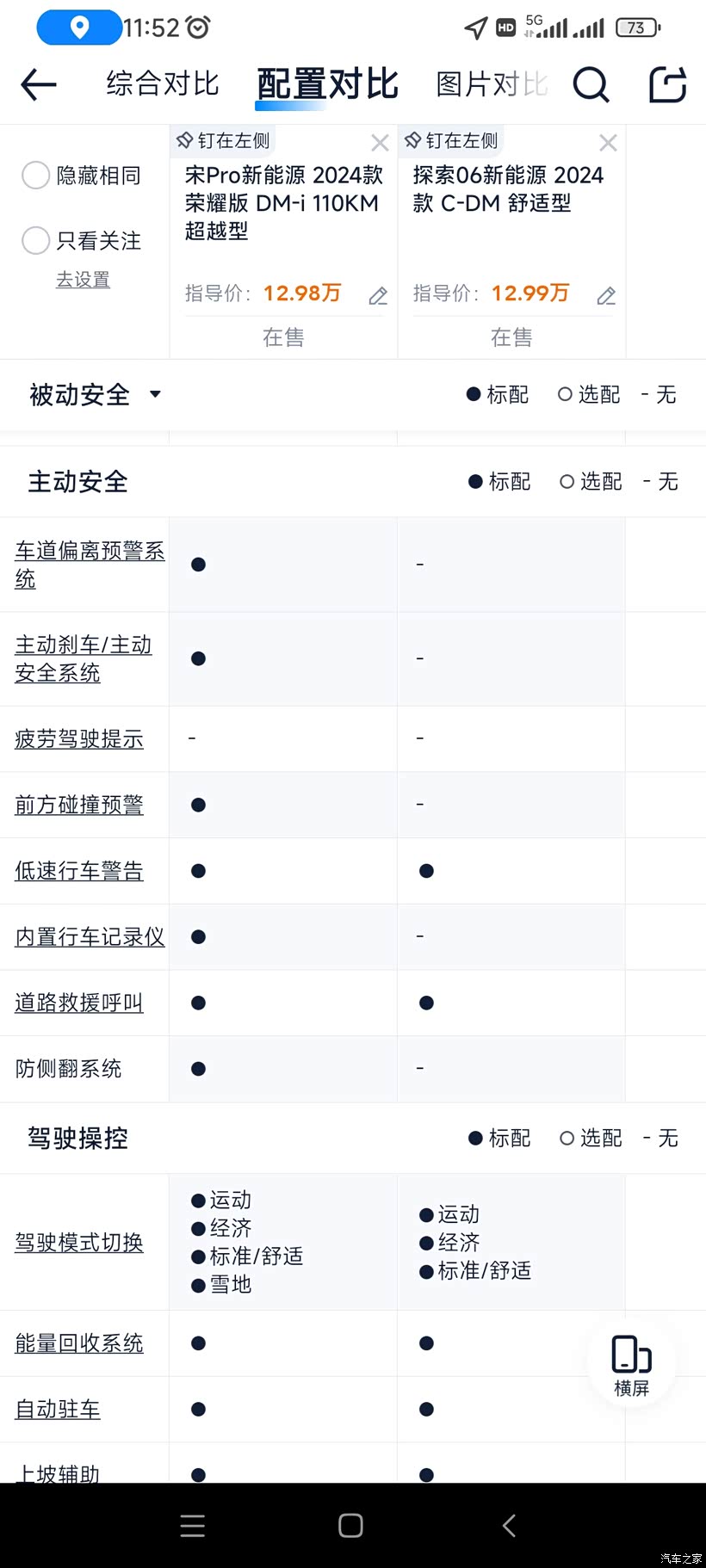Image resolution: width=706 pixels, height=1568 pixels.
Task: Switch to 综合对比 tab
Action: coord(163,84)
